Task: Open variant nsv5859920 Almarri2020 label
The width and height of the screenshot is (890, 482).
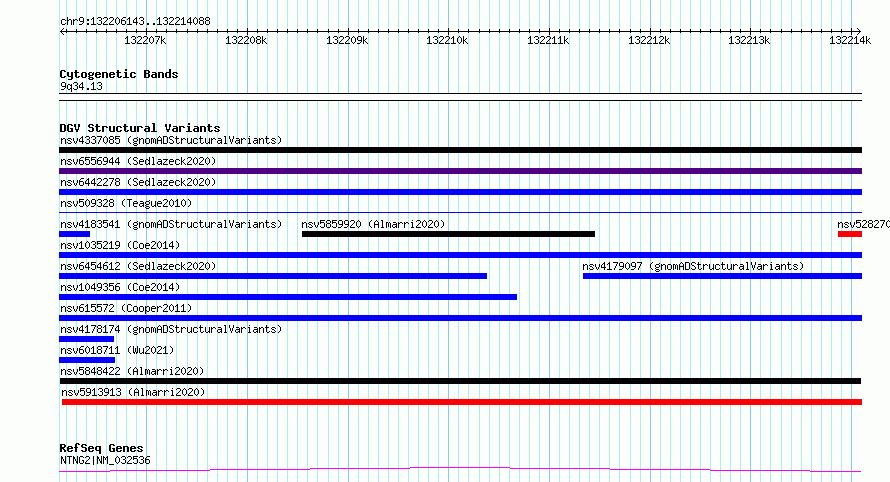Action: coord(373,224)
